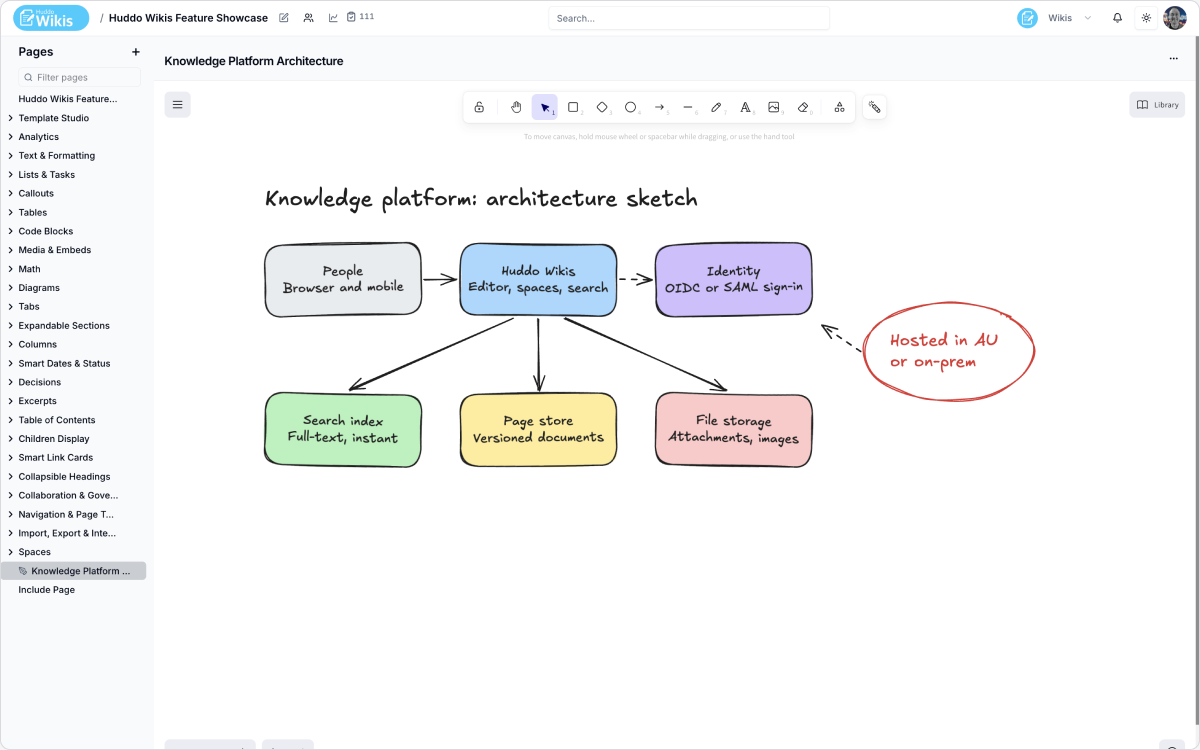
Task: Select the Selection arrow tool
Action: 545,107
